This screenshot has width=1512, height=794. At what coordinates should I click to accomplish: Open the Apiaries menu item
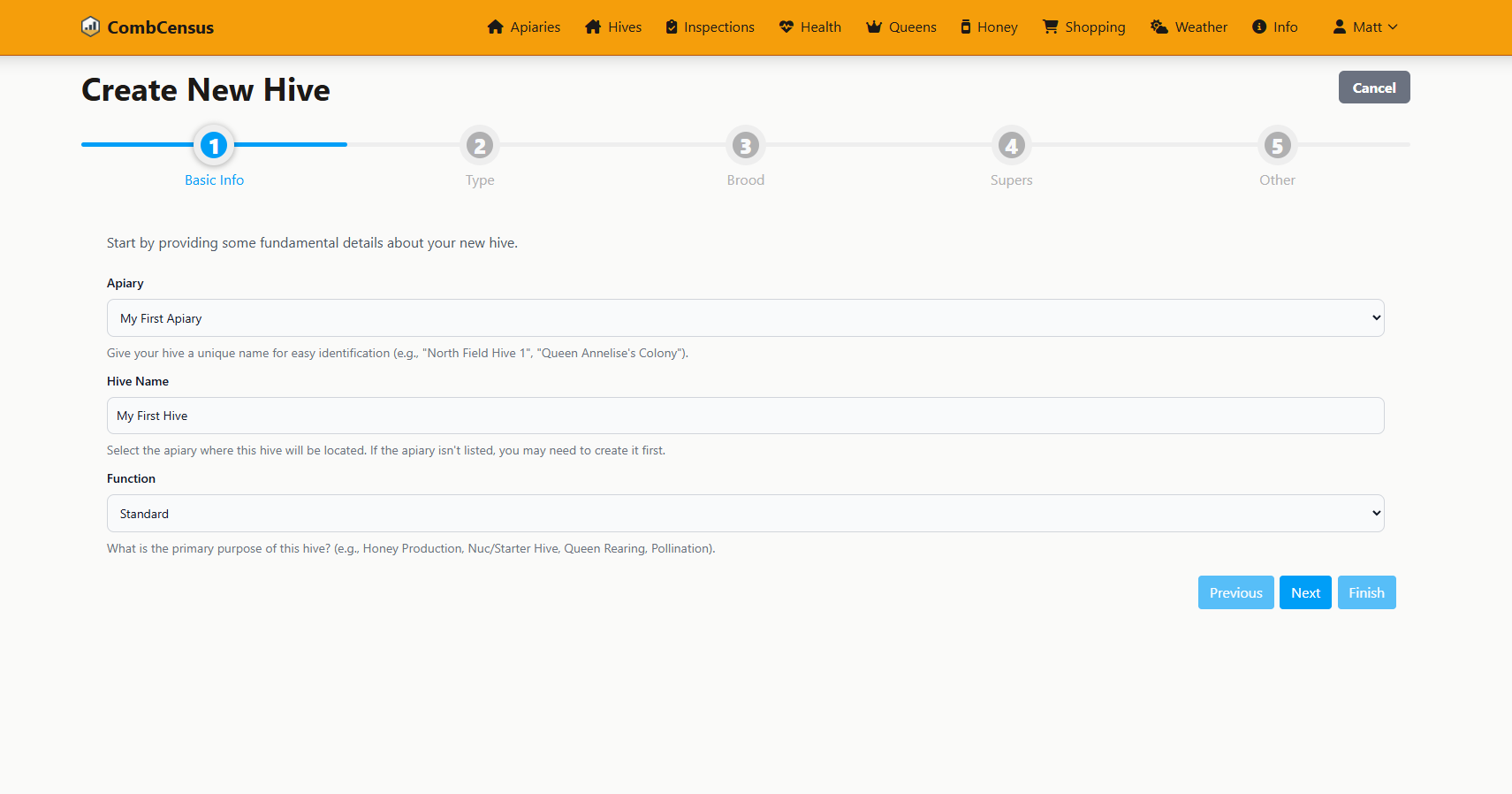click(x=536, y=27)
